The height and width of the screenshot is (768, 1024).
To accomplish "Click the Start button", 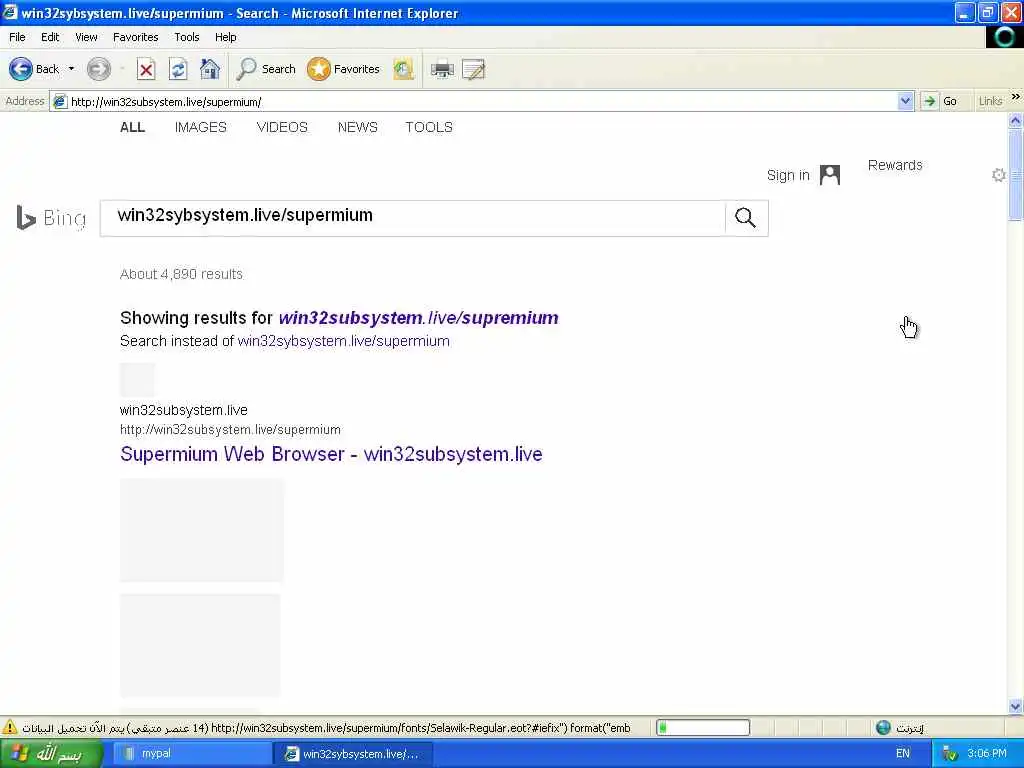I will click(51, 754).
